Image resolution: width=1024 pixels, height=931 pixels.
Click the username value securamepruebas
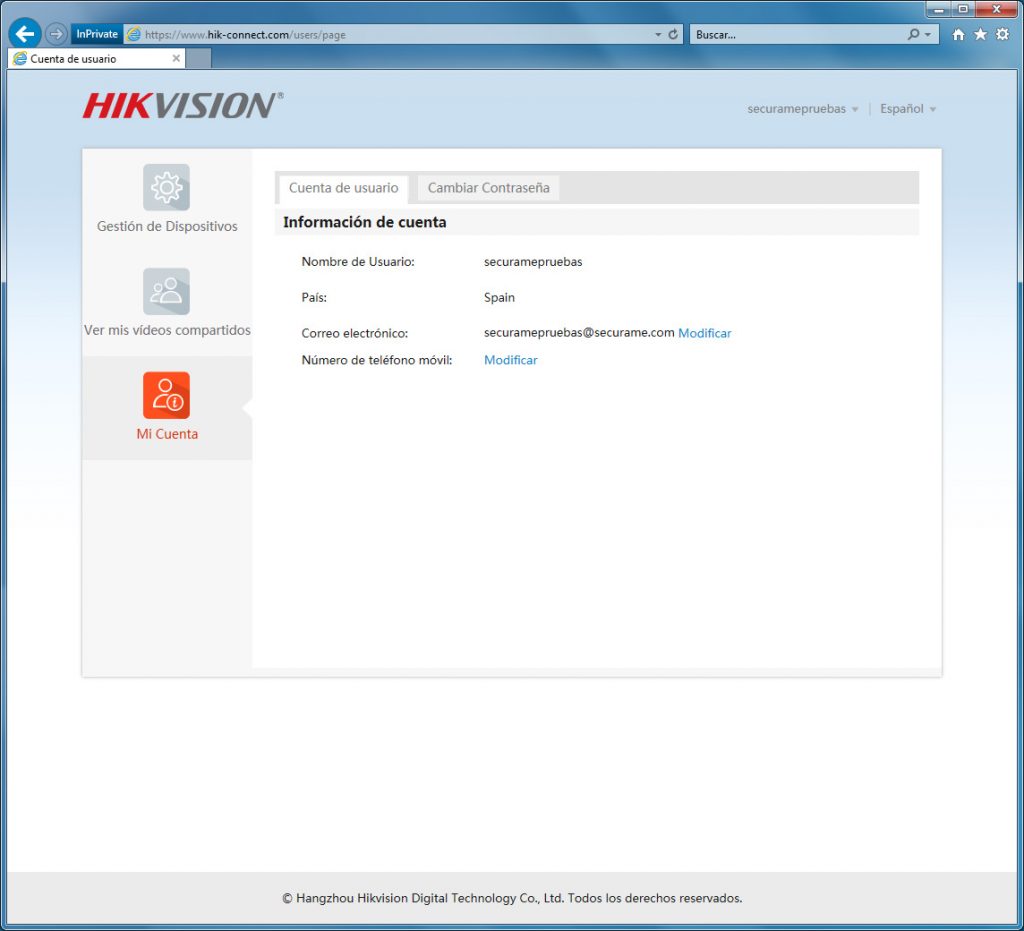(x=533, y=262)
